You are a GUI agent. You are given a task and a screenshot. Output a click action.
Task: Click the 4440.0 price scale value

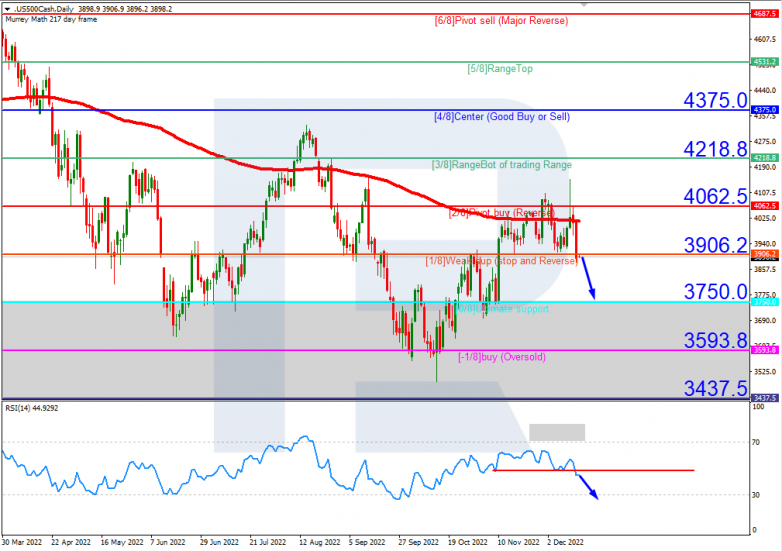[x=765, y=90]
